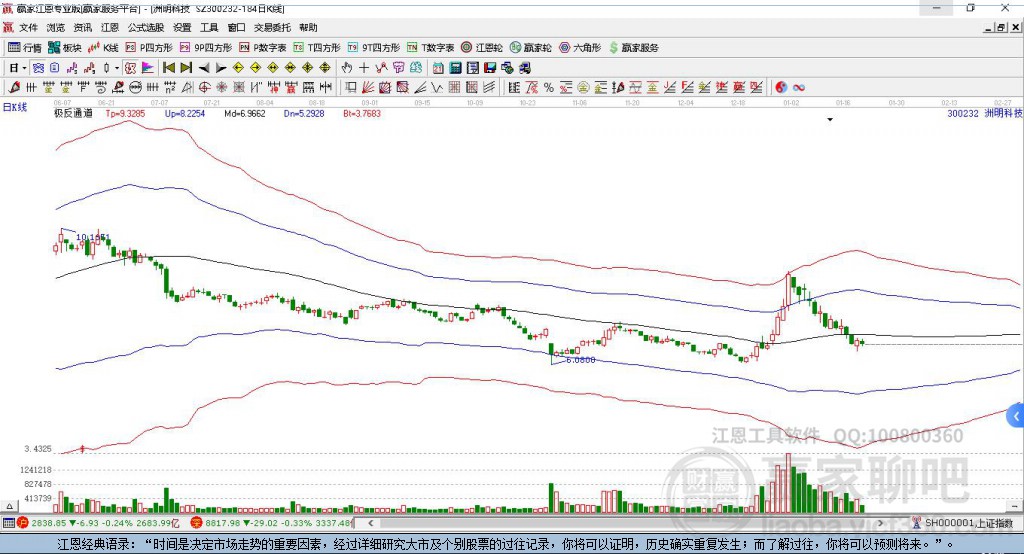Open the calendar icon

pyautogui.click(x=438, y=68)
